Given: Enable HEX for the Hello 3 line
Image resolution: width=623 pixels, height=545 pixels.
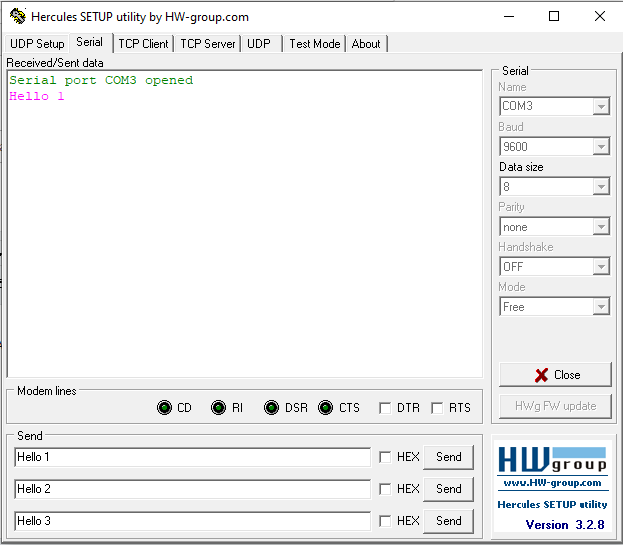Looking at the screenshot, I should [x=385, y=521].
